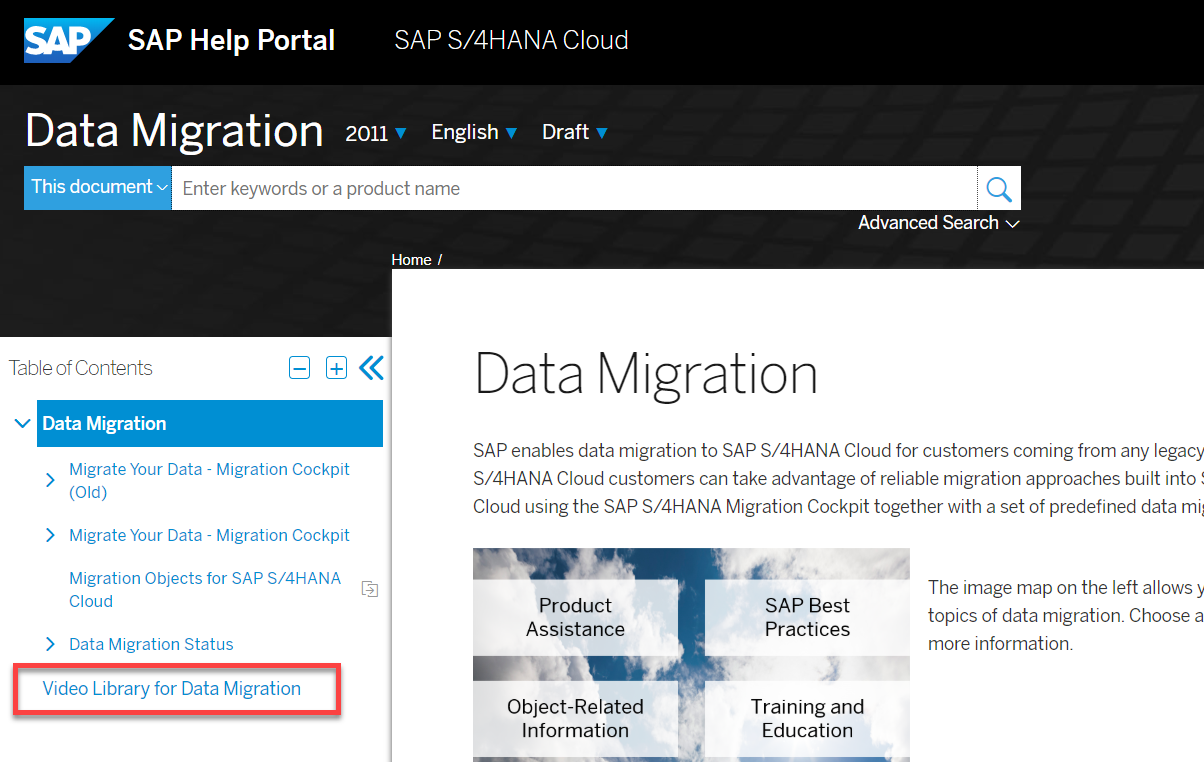Open Video Library for Data Migration
The image size is (1204, 762).
[171, 689]
